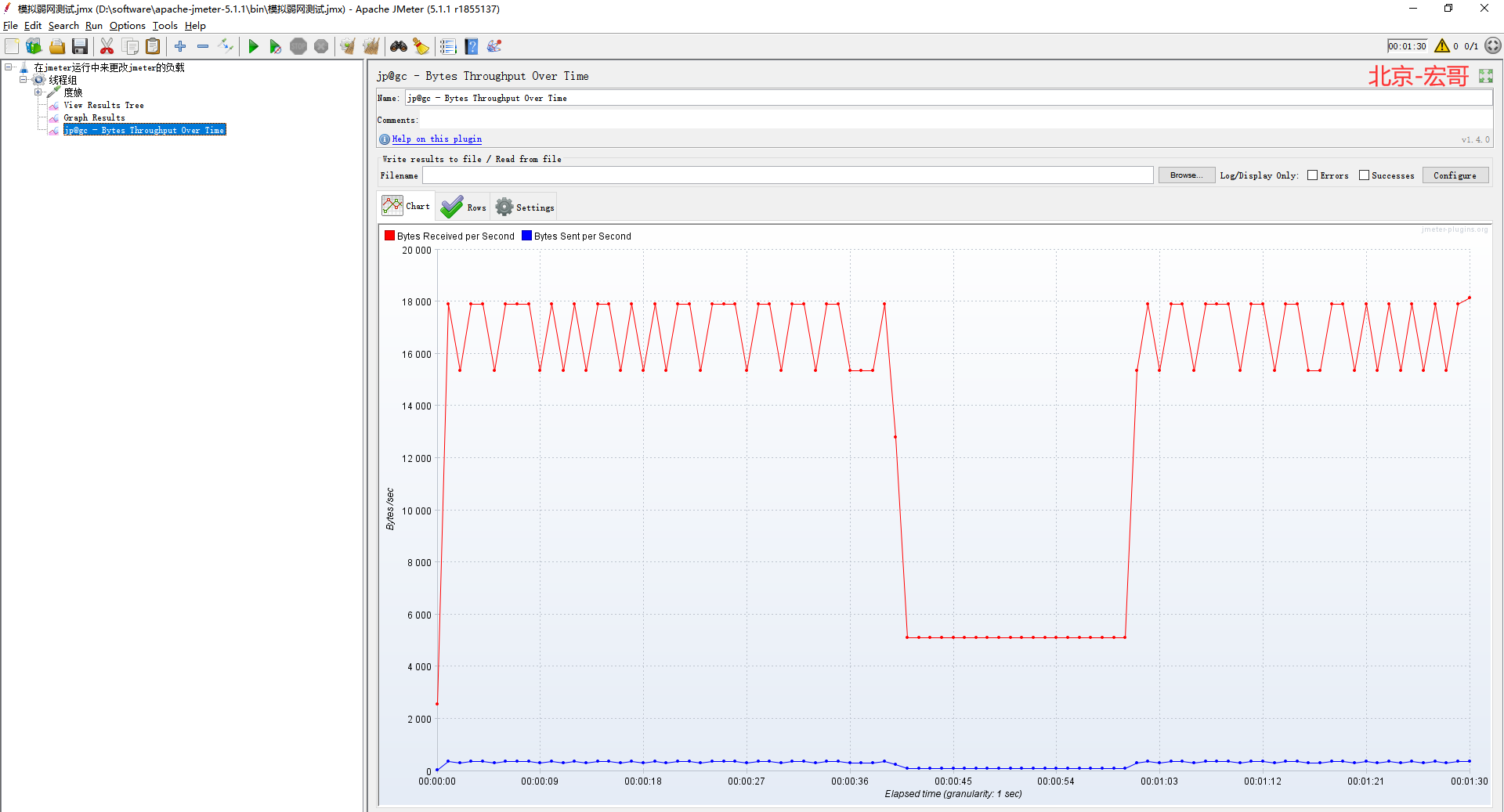Switch to the Chart tab
The image size is (1504, 812).
coord(406,206)
